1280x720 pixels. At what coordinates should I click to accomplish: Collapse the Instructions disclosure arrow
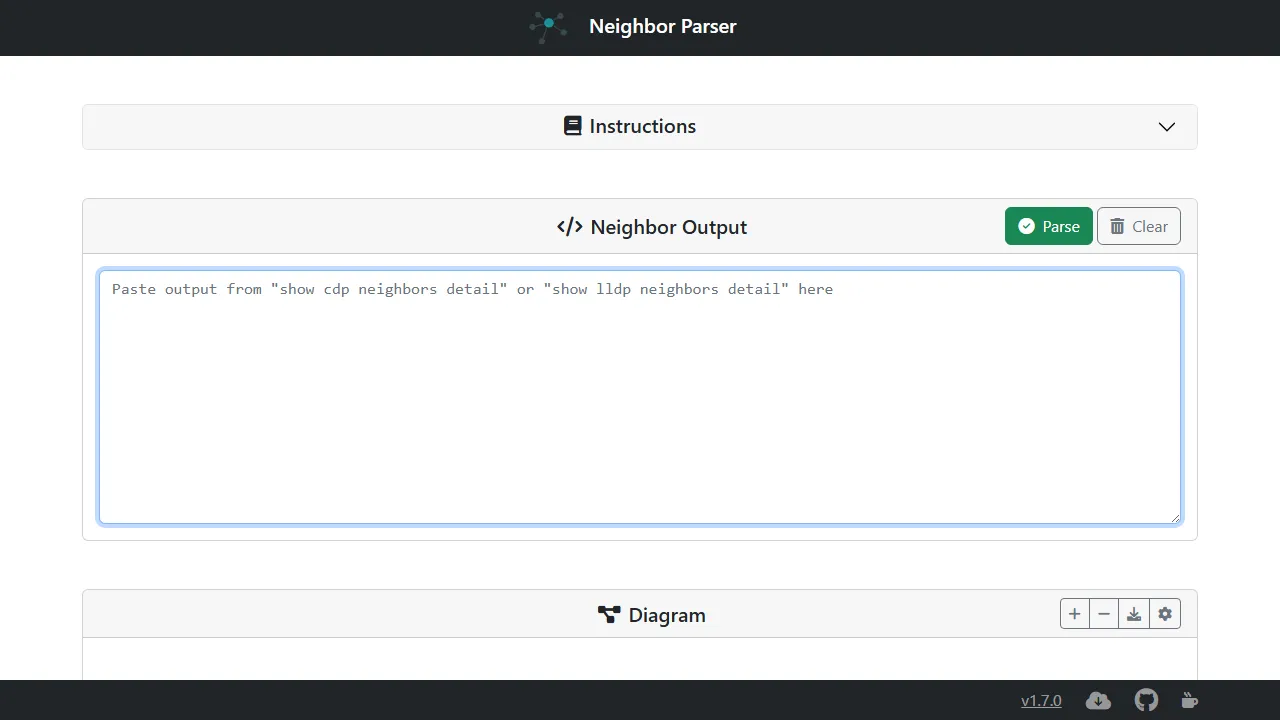[1166, 127]
